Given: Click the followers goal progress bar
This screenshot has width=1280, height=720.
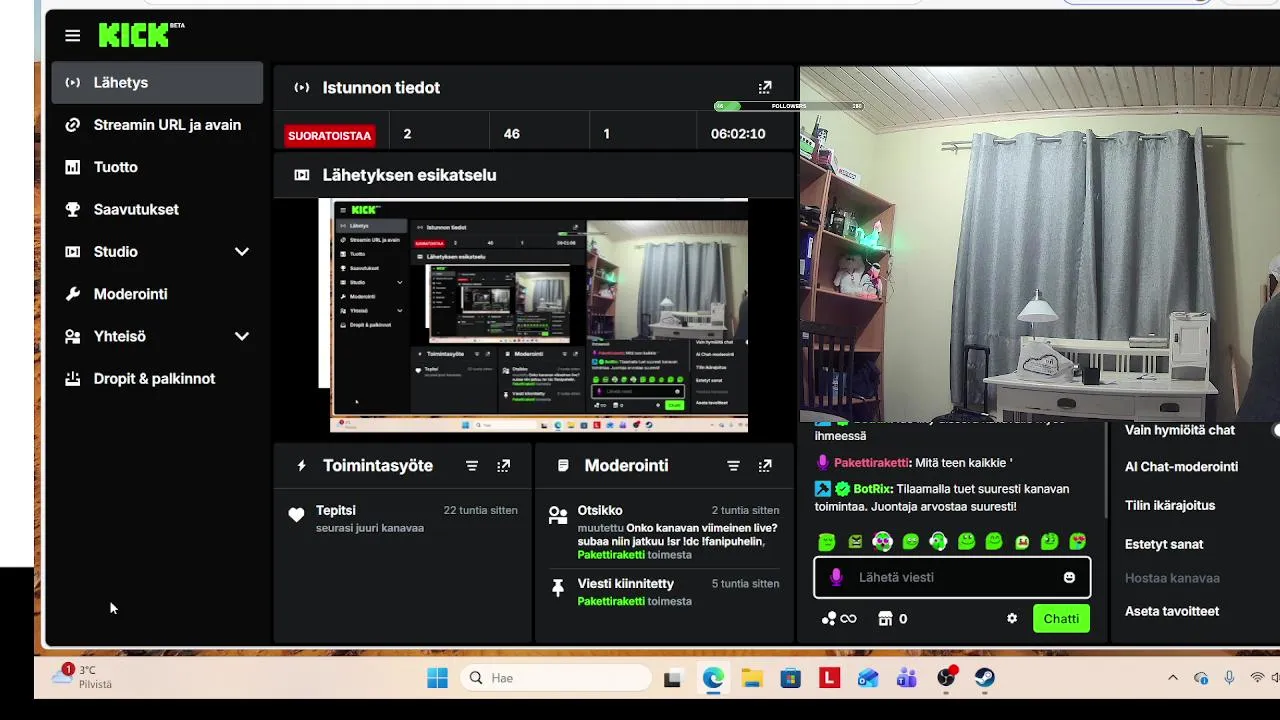Looking at the screenshot, I should 788,106.
